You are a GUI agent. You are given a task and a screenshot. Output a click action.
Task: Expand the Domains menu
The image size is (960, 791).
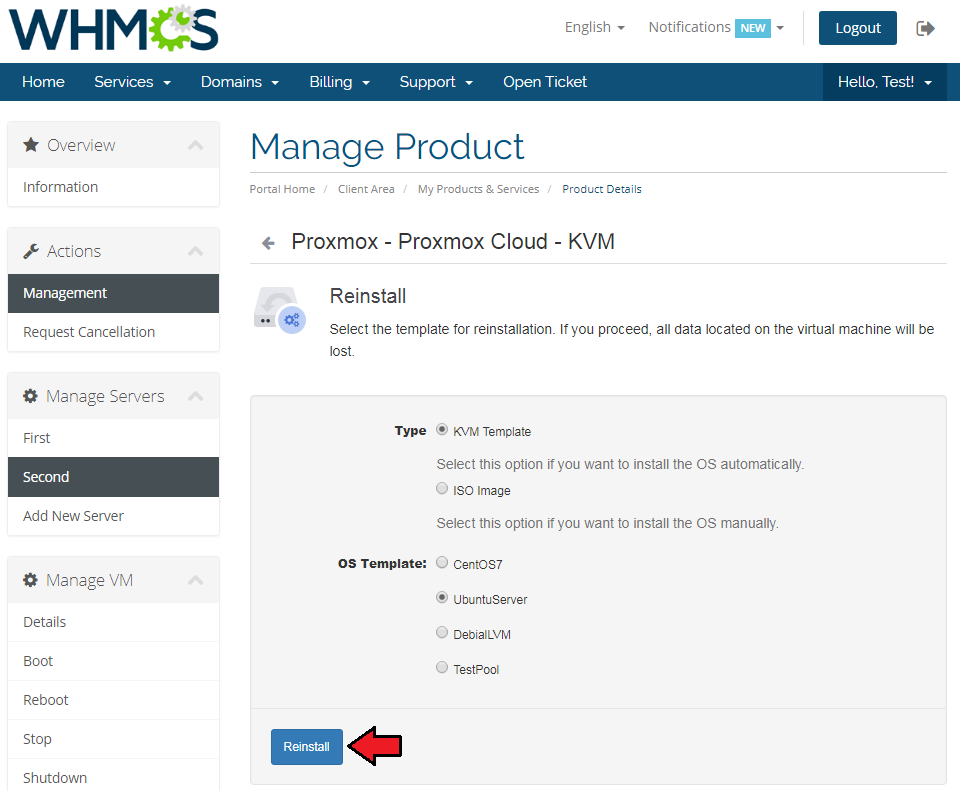[240, 82]
